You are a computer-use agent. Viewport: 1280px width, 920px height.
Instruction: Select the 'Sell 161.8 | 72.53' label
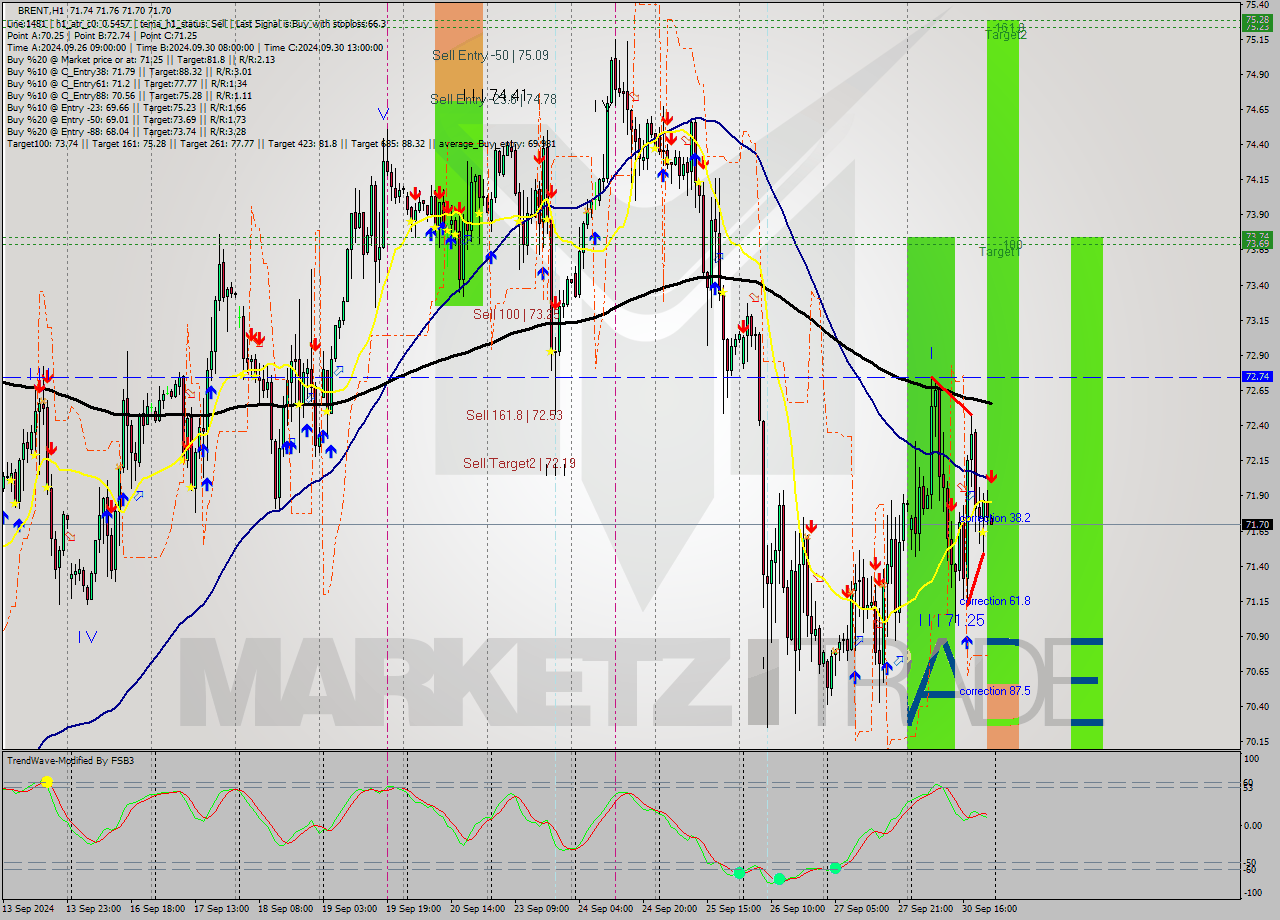[x=514, y=415]
